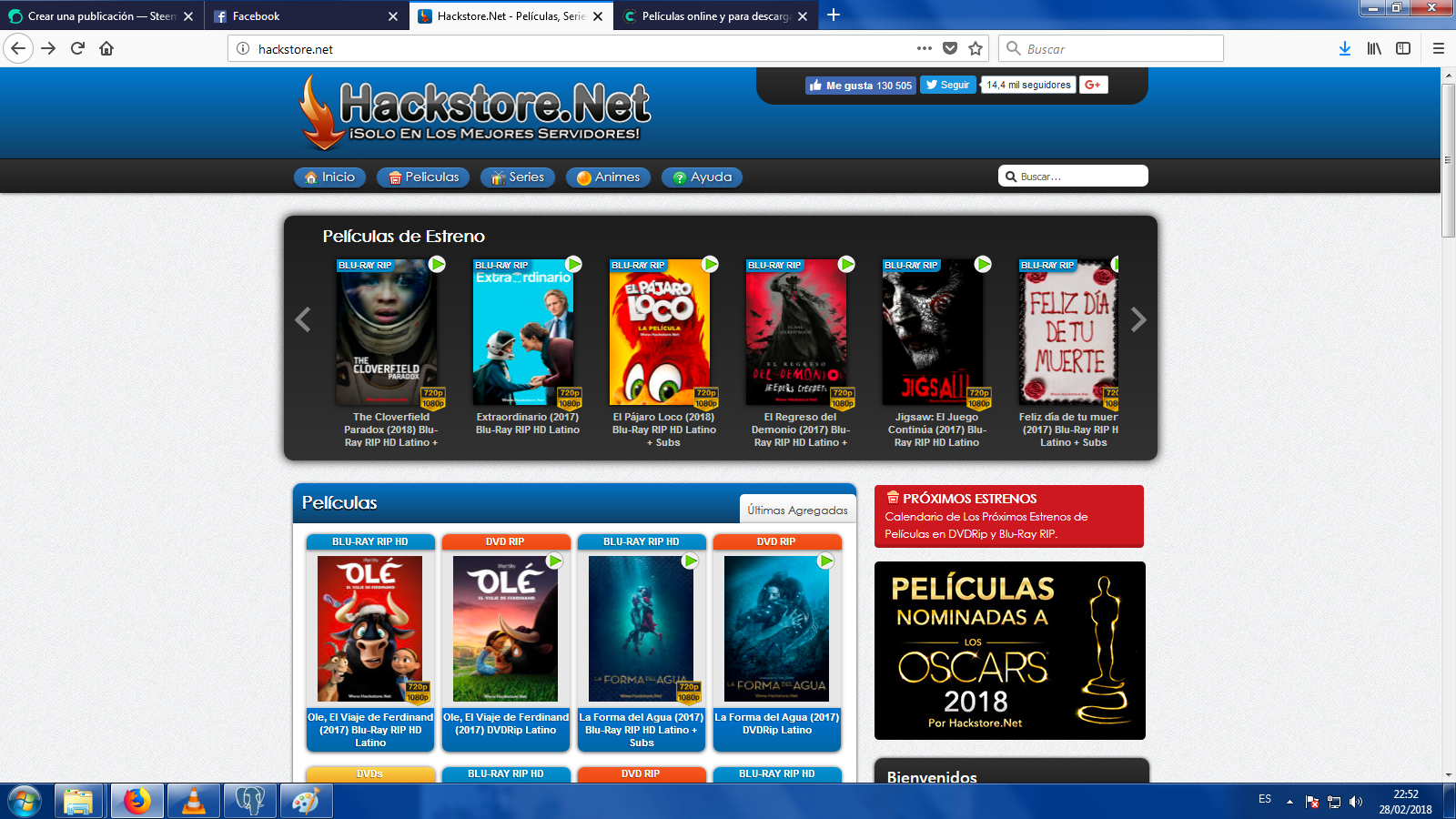
Task: Click the forward navigation arrow
Action: (x=48, y=48)
